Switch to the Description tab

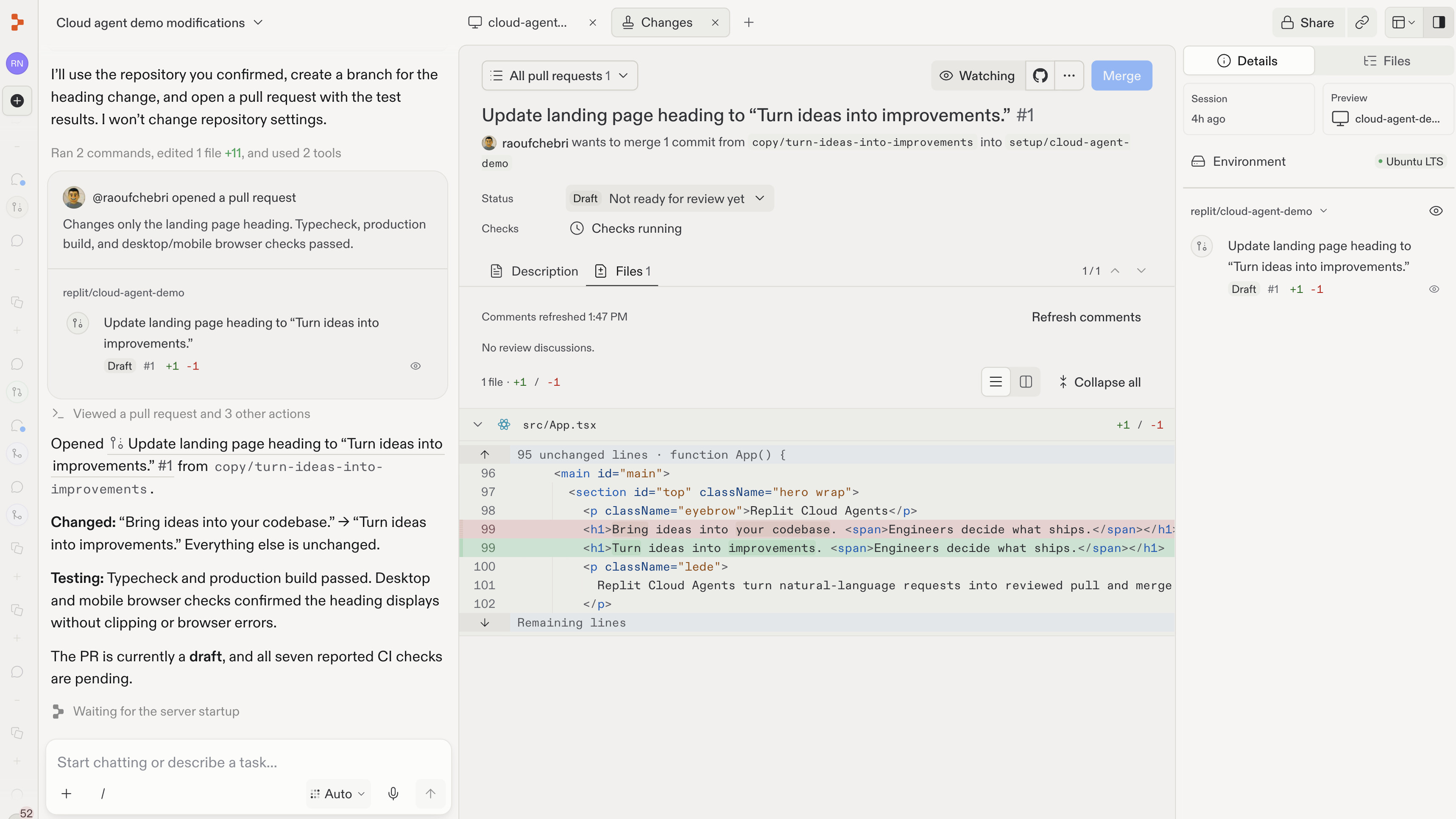pos(534,271)
